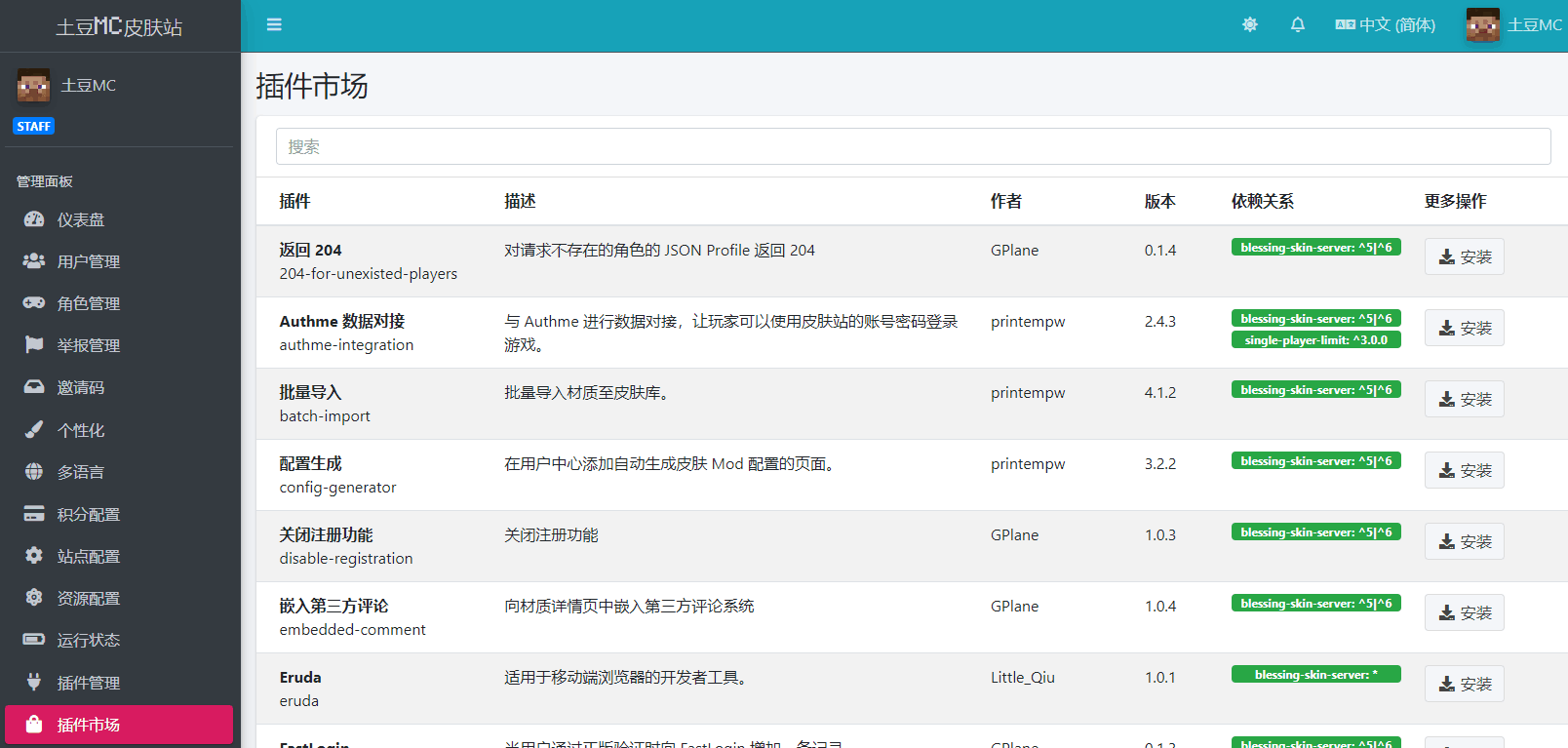Click the 插件 column header
The width and height of the screenshot is (1568, 748).
[294, 201]
